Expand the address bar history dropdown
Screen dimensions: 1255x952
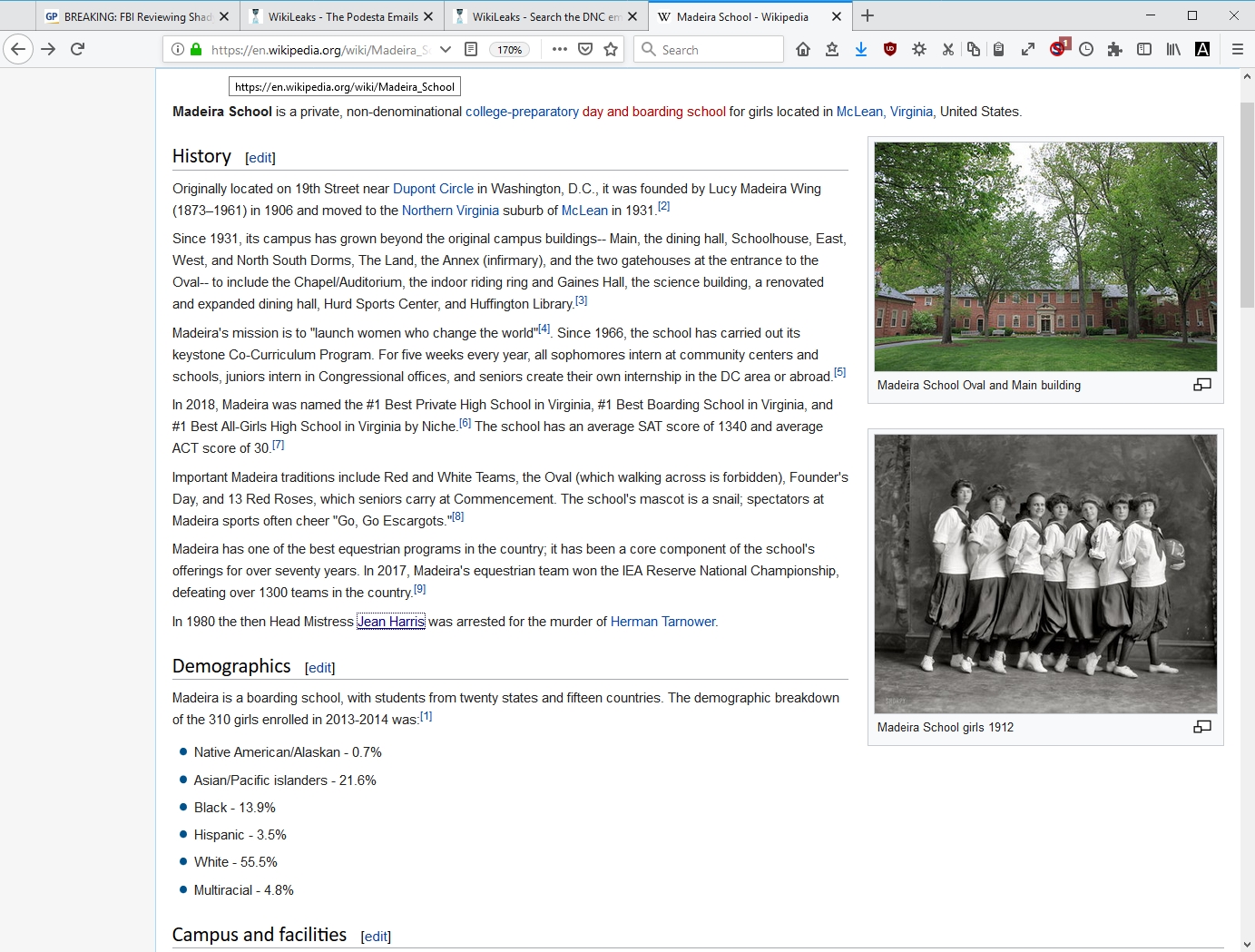pos(445,49)
